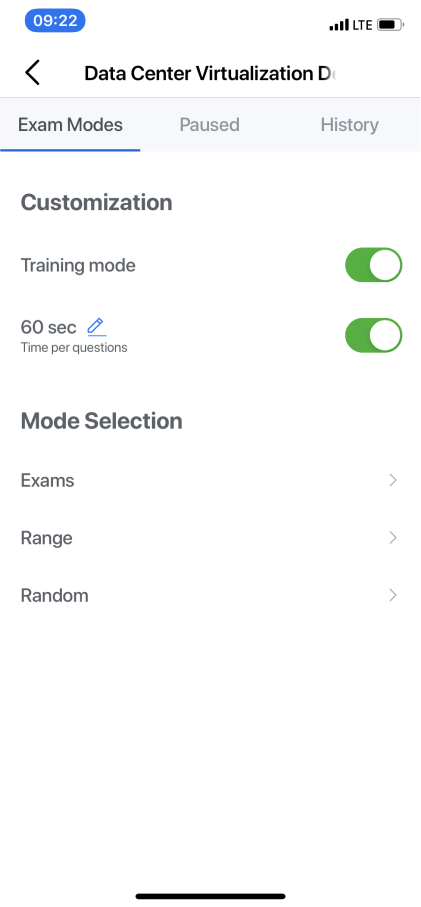The width and height of the screenshot is (421, 907).
Task: Tap the battery status icon
Action: 391,25
